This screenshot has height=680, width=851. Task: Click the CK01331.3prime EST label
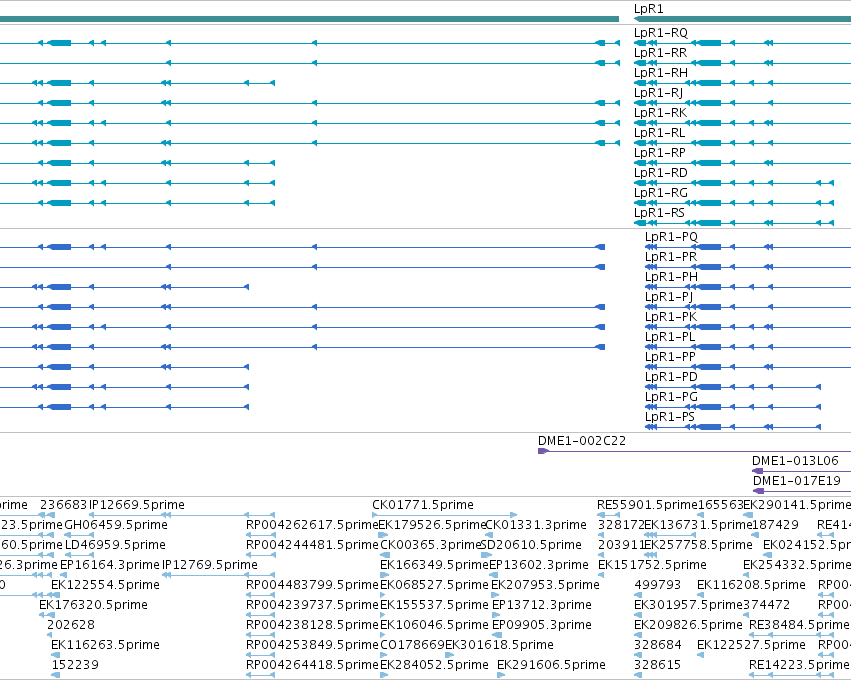(x=536, y=525)
